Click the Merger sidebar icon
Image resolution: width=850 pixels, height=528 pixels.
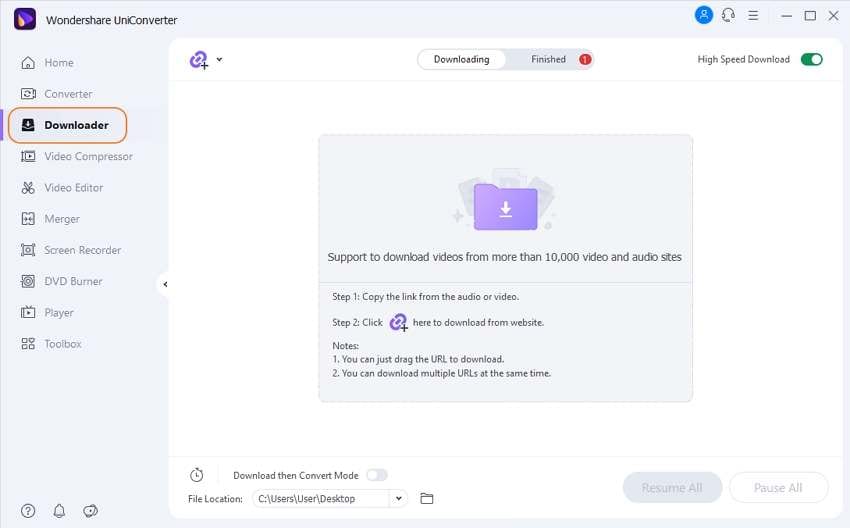pyautogui.click(x=28, y=219)
